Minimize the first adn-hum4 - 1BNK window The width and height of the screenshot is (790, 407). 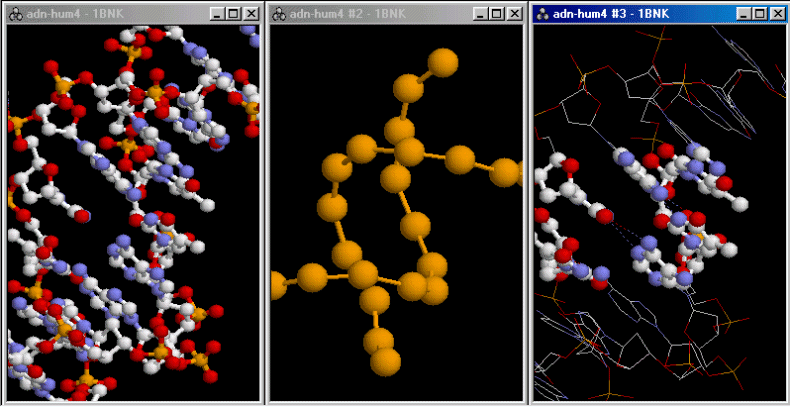(x=215, y=13)
